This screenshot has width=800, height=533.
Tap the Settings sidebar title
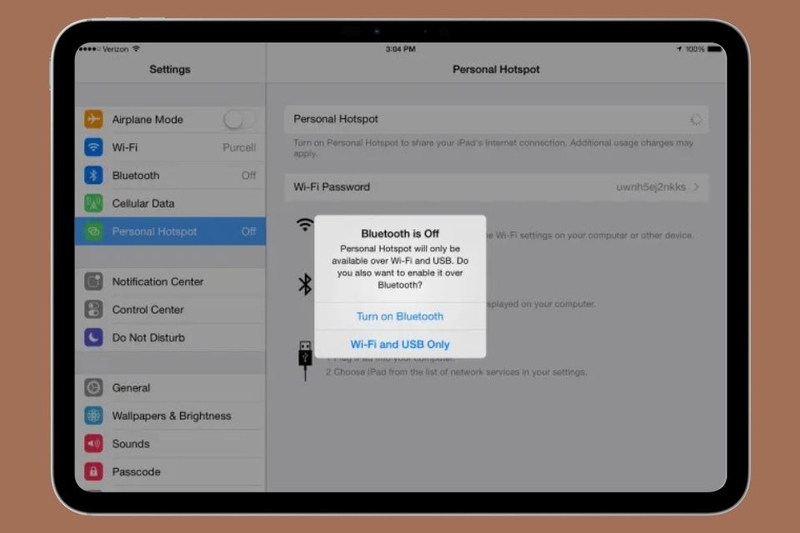[170, 69]
